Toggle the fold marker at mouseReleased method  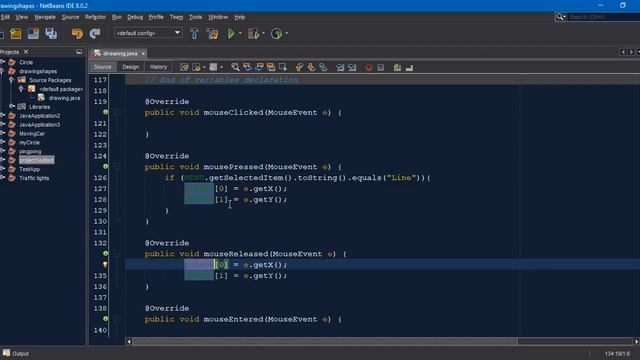[117, 253]
